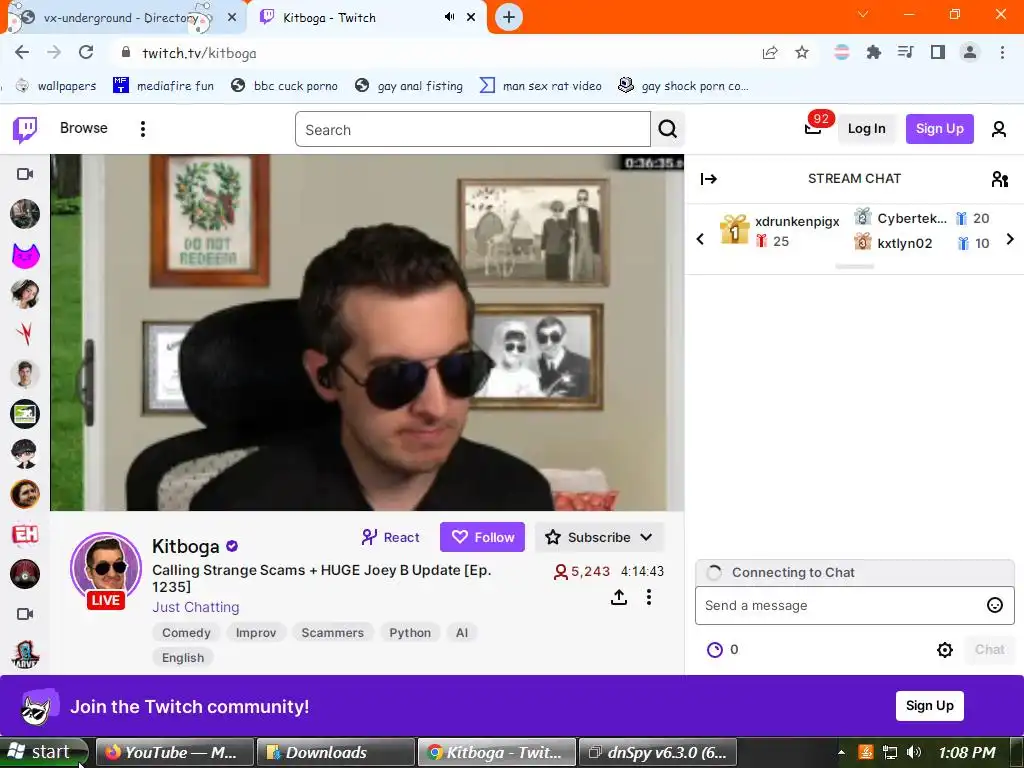1024x768 pixels.
Task: Switch to dnSpy v6.3.0 taskbar window
Action: tap(658, 752)
